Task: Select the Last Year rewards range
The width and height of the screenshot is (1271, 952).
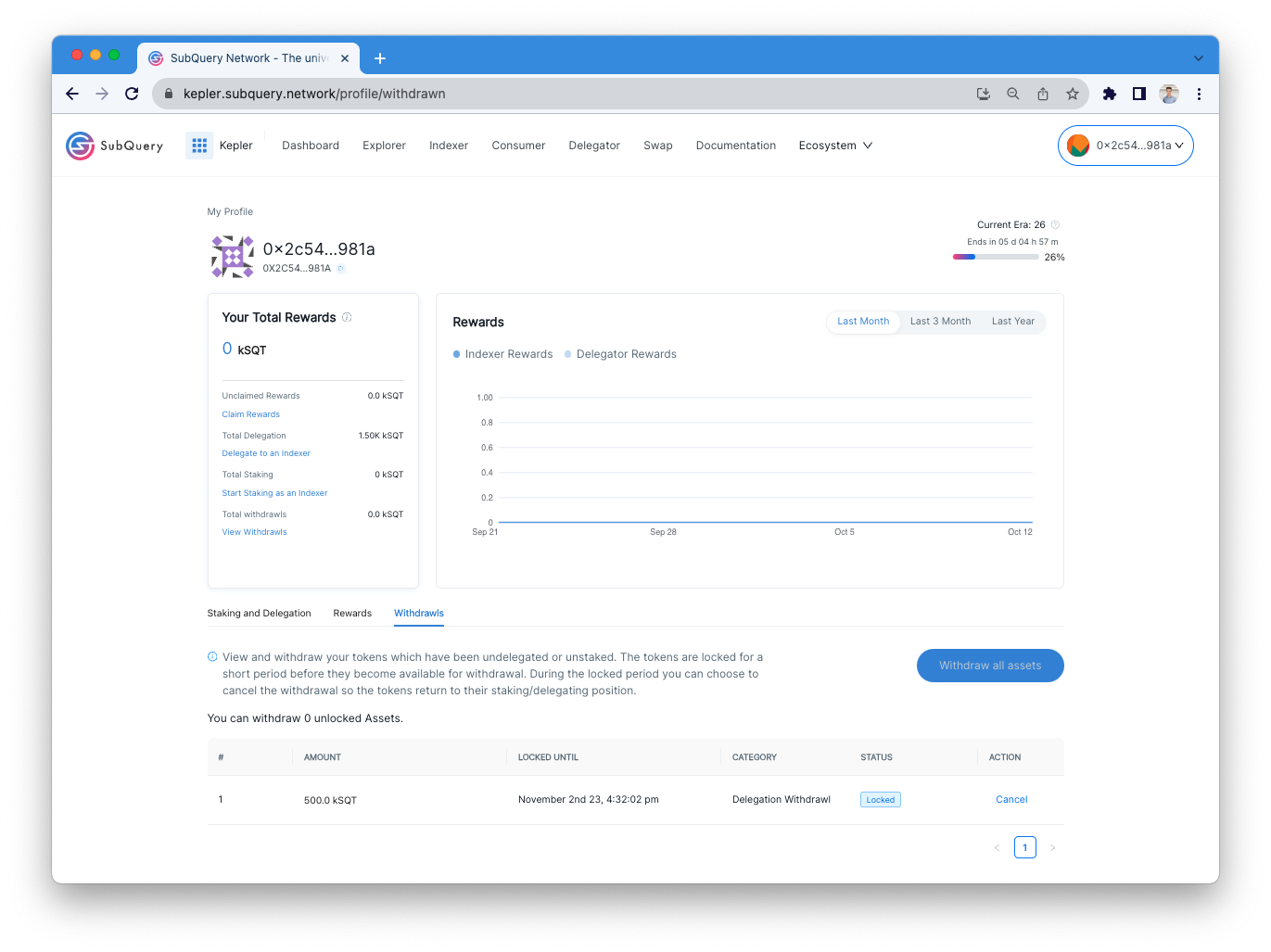Action: (1012, 322)
